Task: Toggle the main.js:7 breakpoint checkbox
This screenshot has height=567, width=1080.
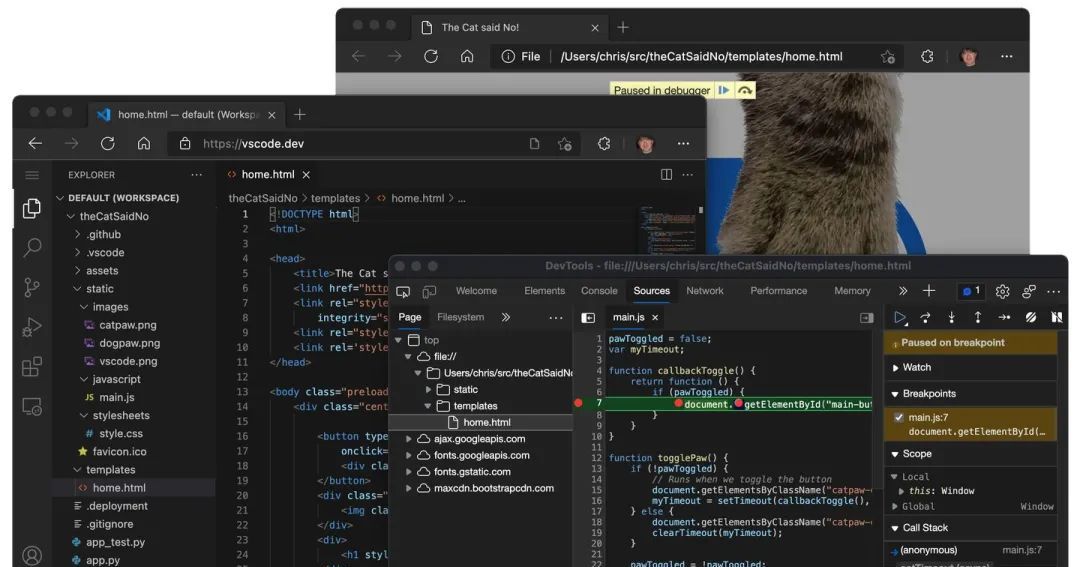Action: 899,417
